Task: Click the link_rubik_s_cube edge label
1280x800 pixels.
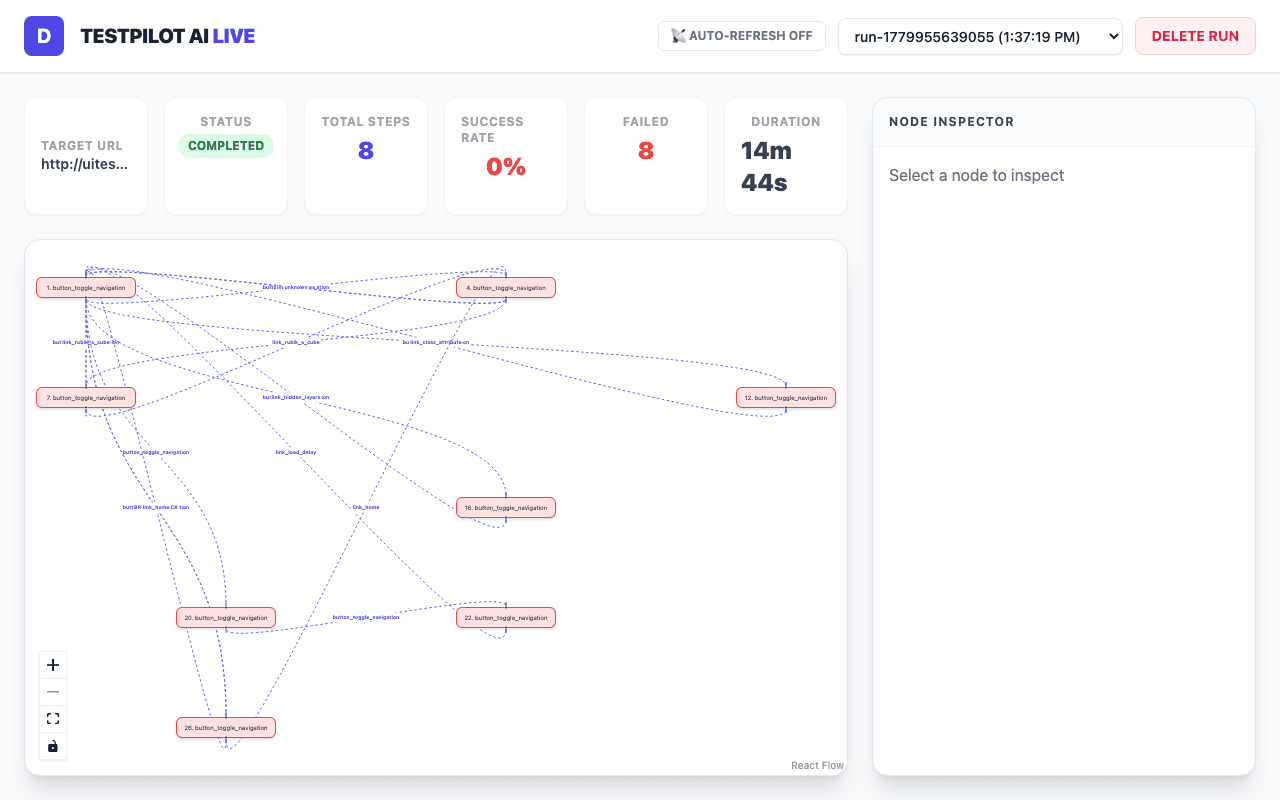Action: (296, 342)
